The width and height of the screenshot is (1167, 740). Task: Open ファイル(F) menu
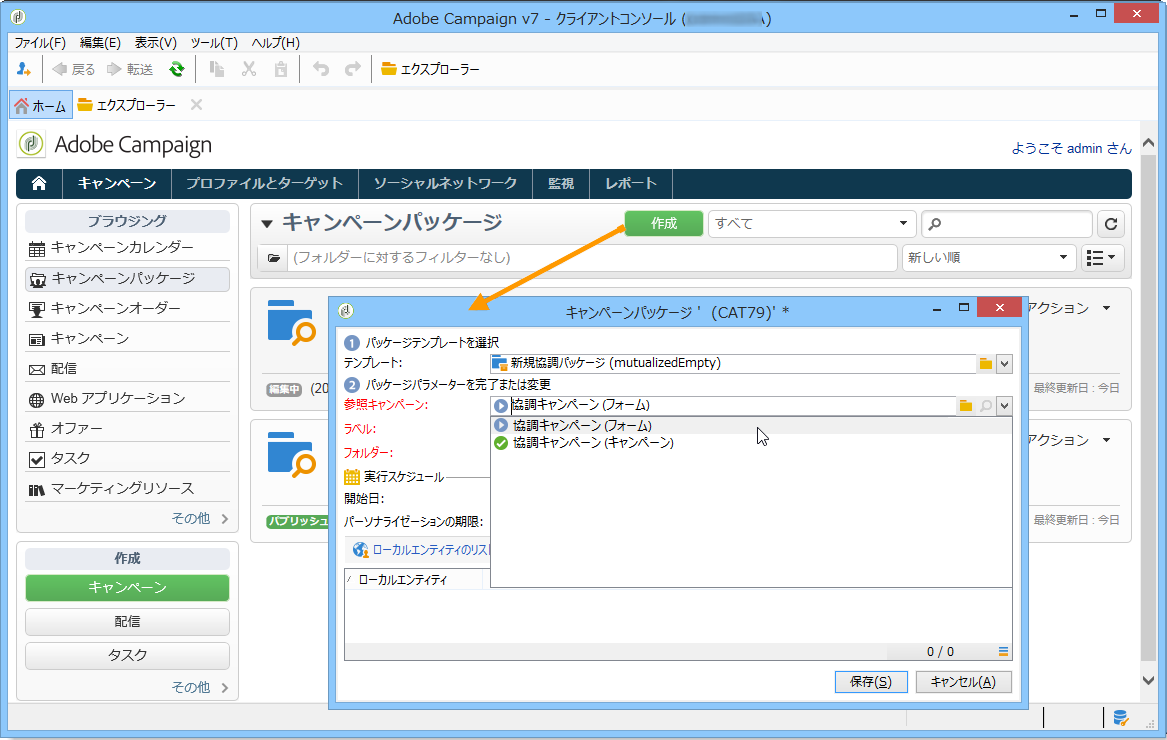pyautogui.click(x=40, y=42)
